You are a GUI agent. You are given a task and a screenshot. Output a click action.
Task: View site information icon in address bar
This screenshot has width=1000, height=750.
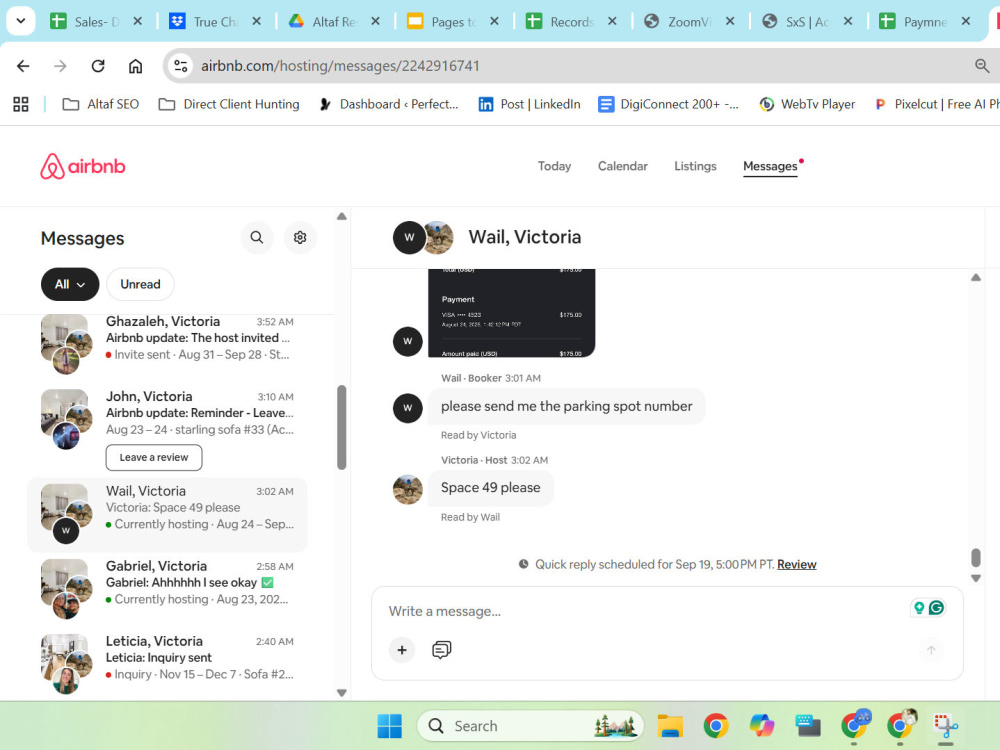point(180,66)
